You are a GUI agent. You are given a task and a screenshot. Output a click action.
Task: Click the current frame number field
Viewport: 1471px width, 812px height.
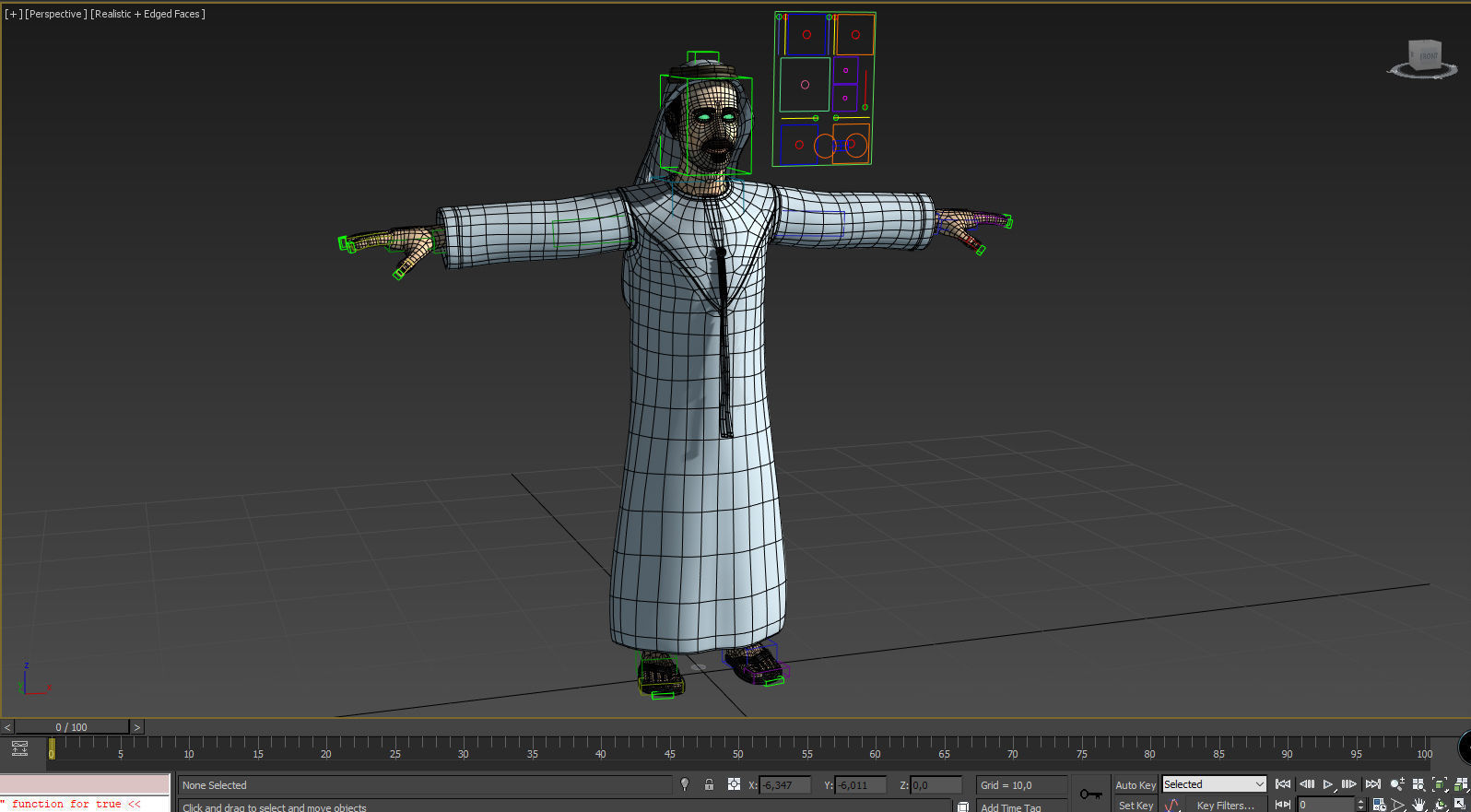pyautogui.click(x=1325, y=805)
